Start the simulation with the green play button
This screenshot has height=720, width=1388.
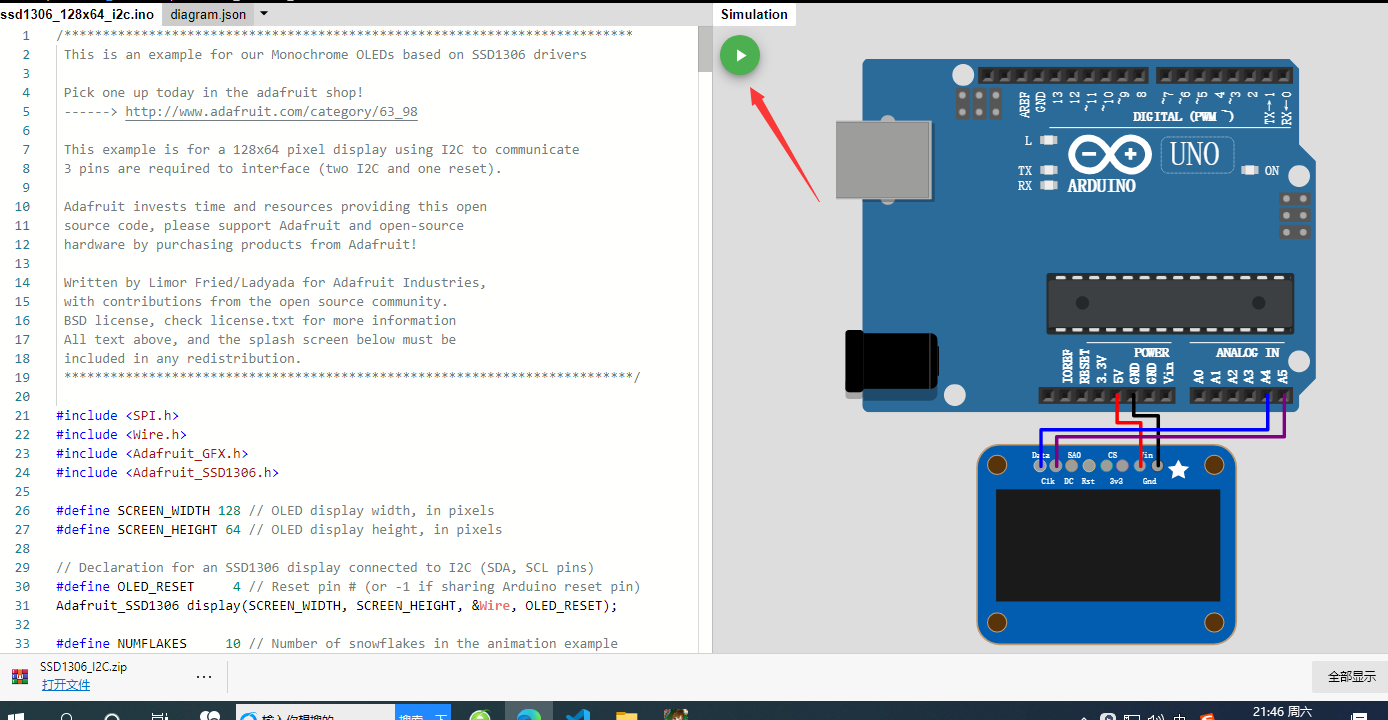[740, 55]
